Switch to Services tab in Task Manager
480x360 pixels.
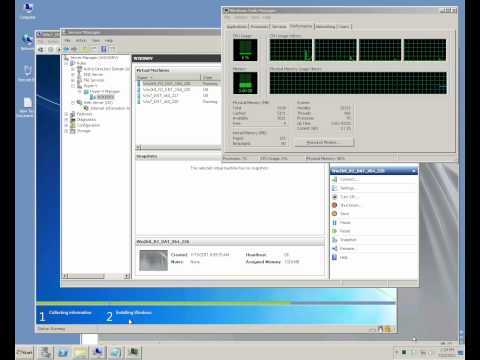coord(279,27)
